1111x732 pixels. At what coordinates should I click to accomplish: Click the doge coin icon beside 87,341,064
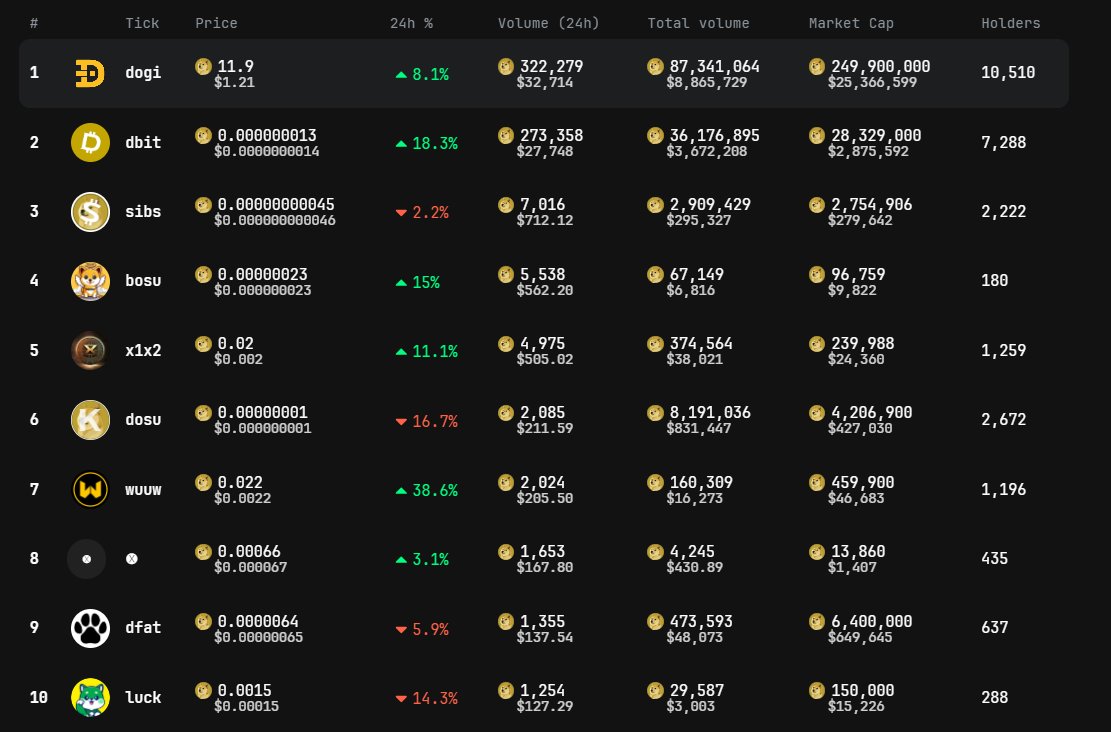pyautogui.click(x=655, y=67)
